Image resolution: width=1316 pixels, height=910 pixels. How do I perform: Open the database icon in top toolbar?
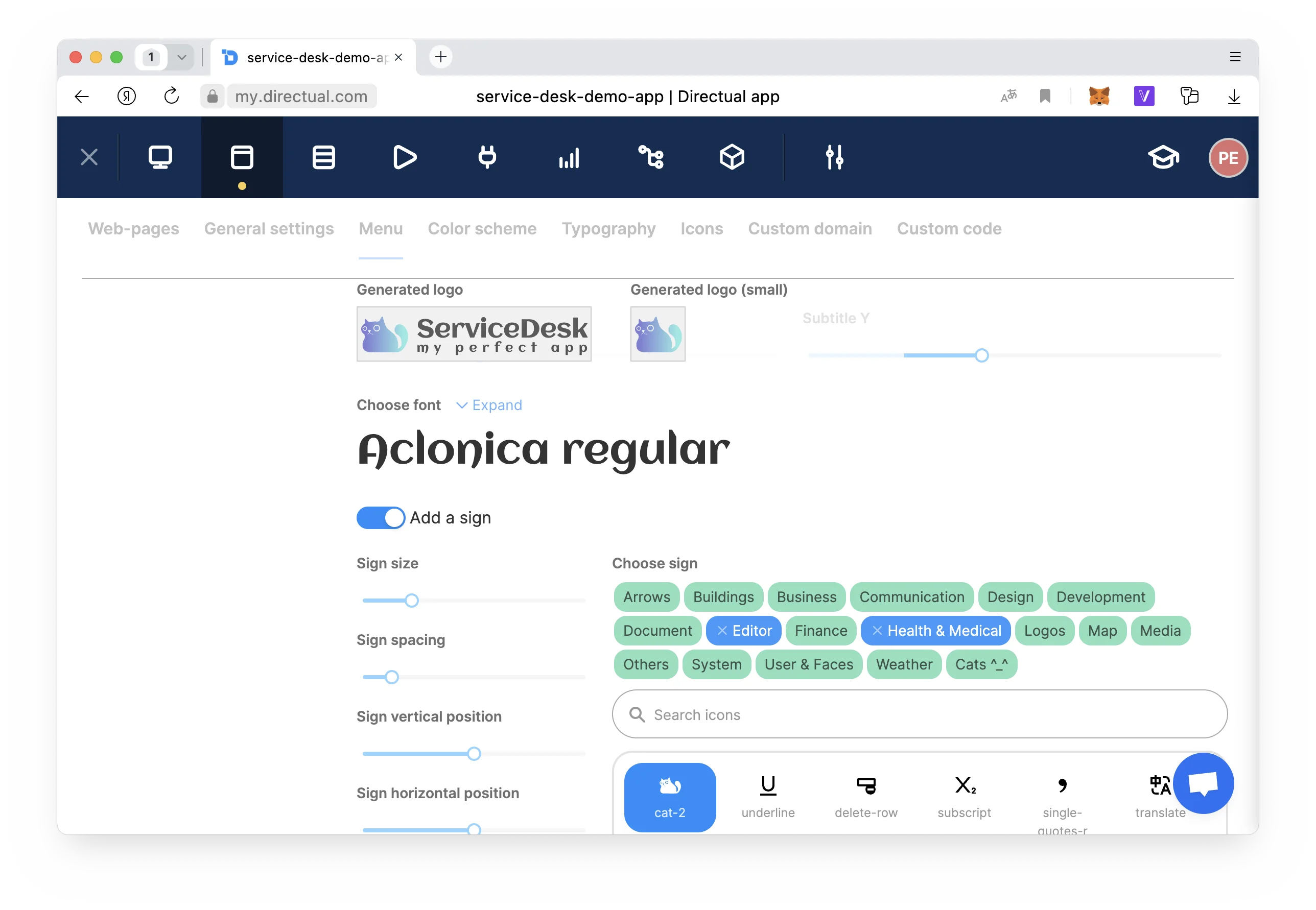click(x=323, y=157)
